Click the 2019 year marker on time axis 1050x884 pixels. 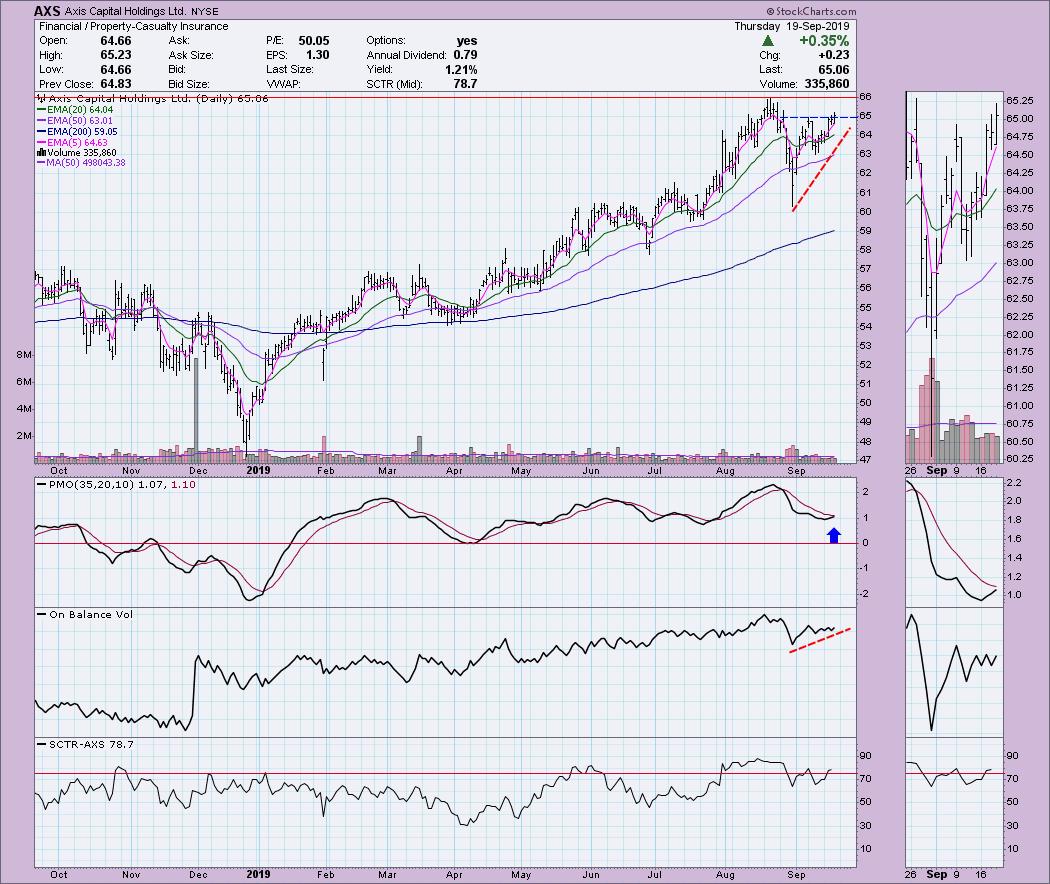coord(259,468)
